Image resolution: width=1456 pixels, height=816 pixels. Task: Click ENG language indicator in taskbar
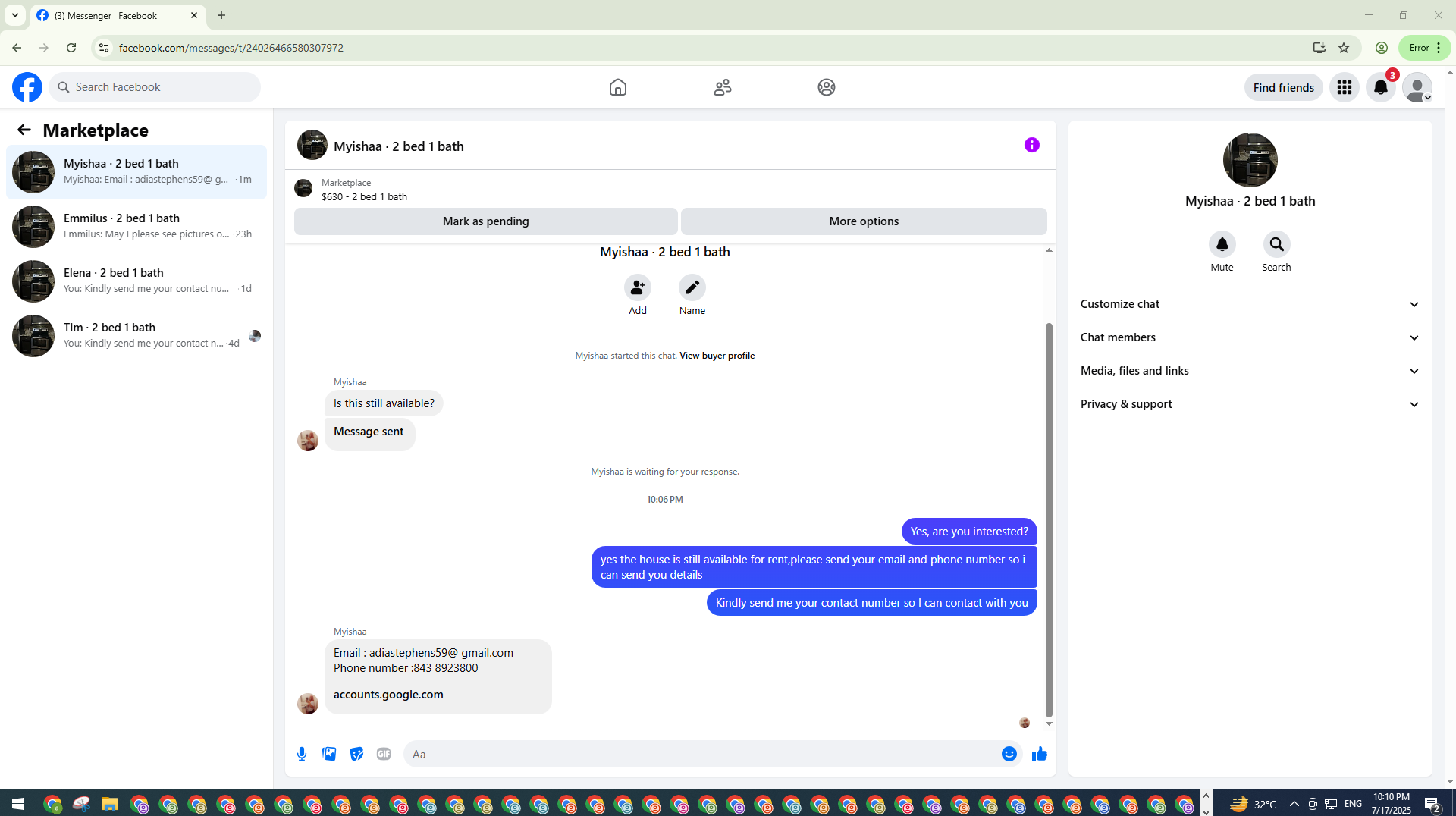click(x=1353, y=804)
